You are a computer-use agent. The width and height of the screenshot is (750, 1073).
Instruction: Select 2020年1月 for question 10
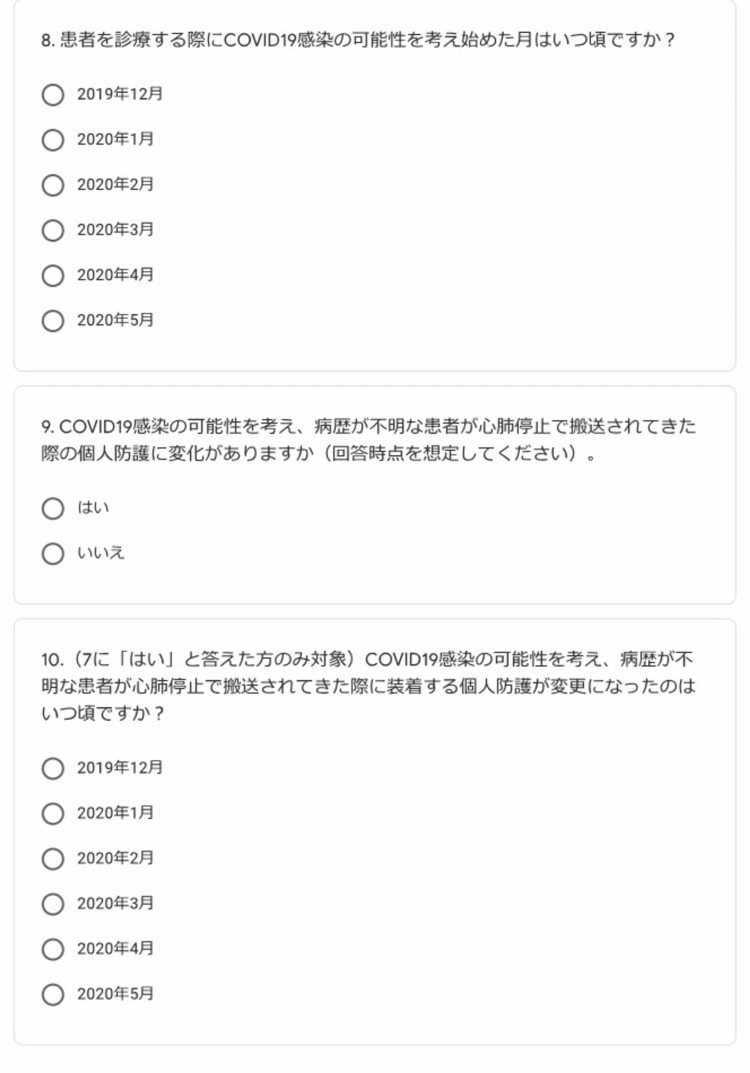click(x=53, y=814)
